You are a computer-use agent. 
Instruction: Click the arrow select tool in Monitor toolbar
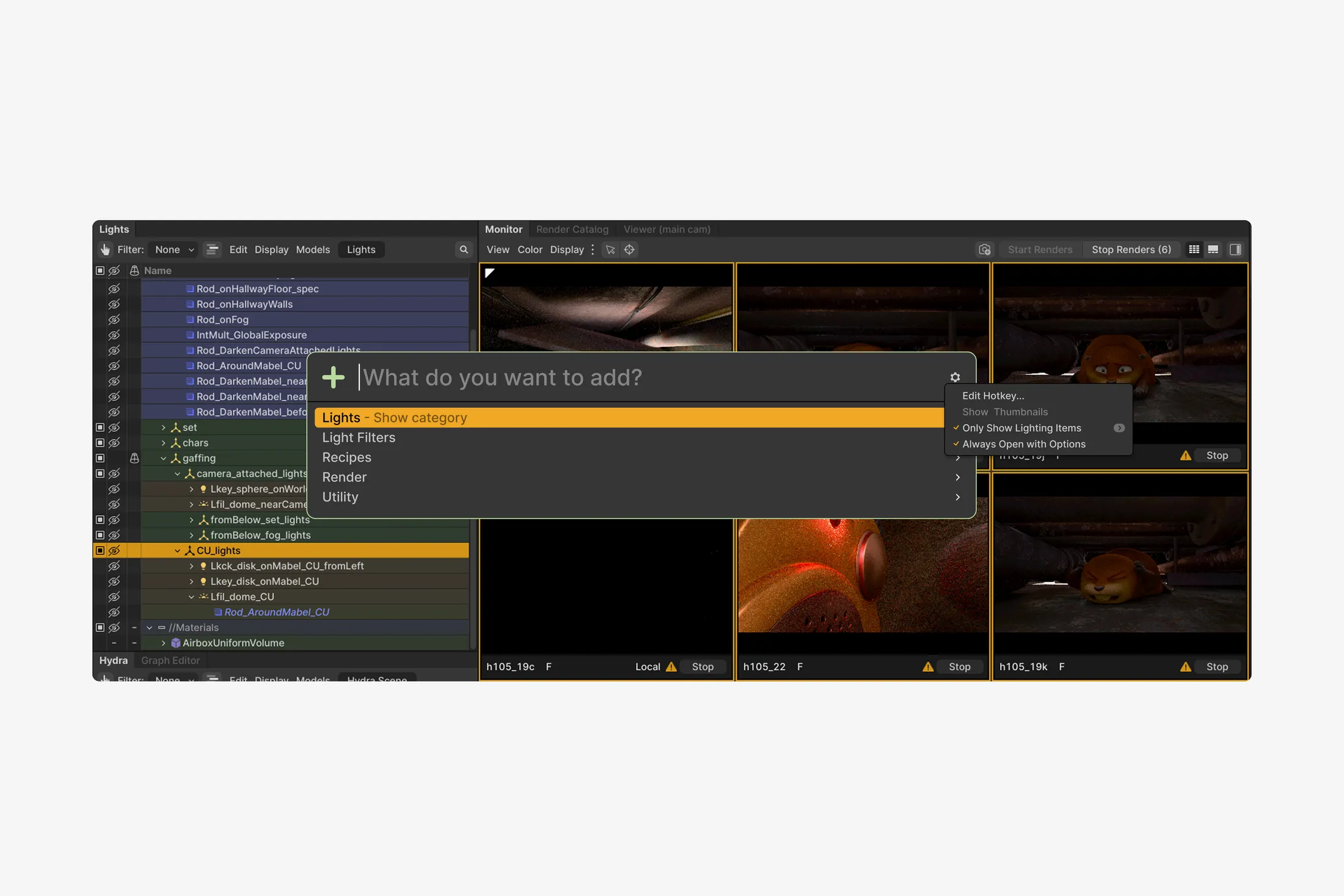[610, 249]
